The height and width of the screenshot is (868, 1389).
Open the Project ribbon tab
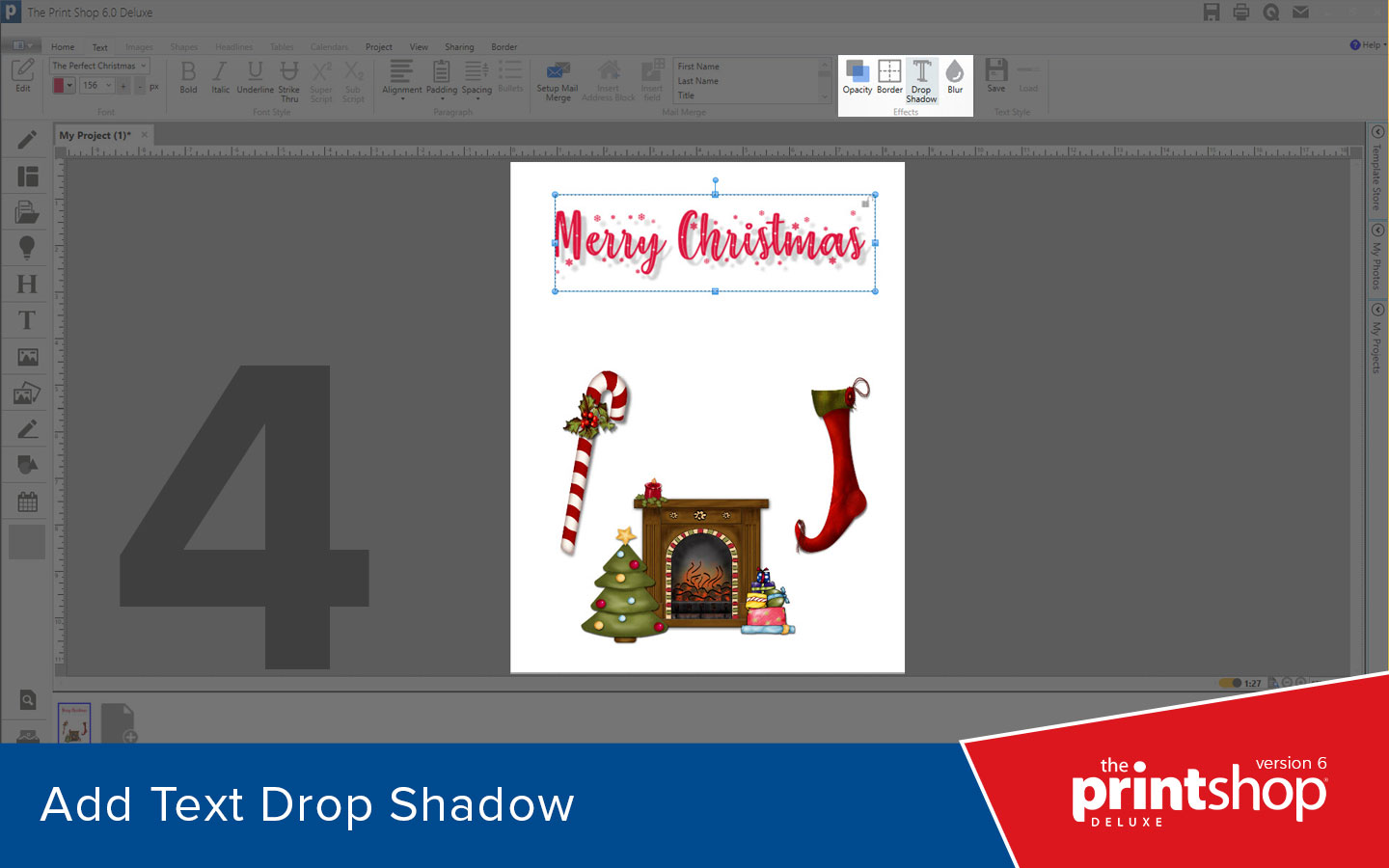pyautogui.click(x=379, y=46)
